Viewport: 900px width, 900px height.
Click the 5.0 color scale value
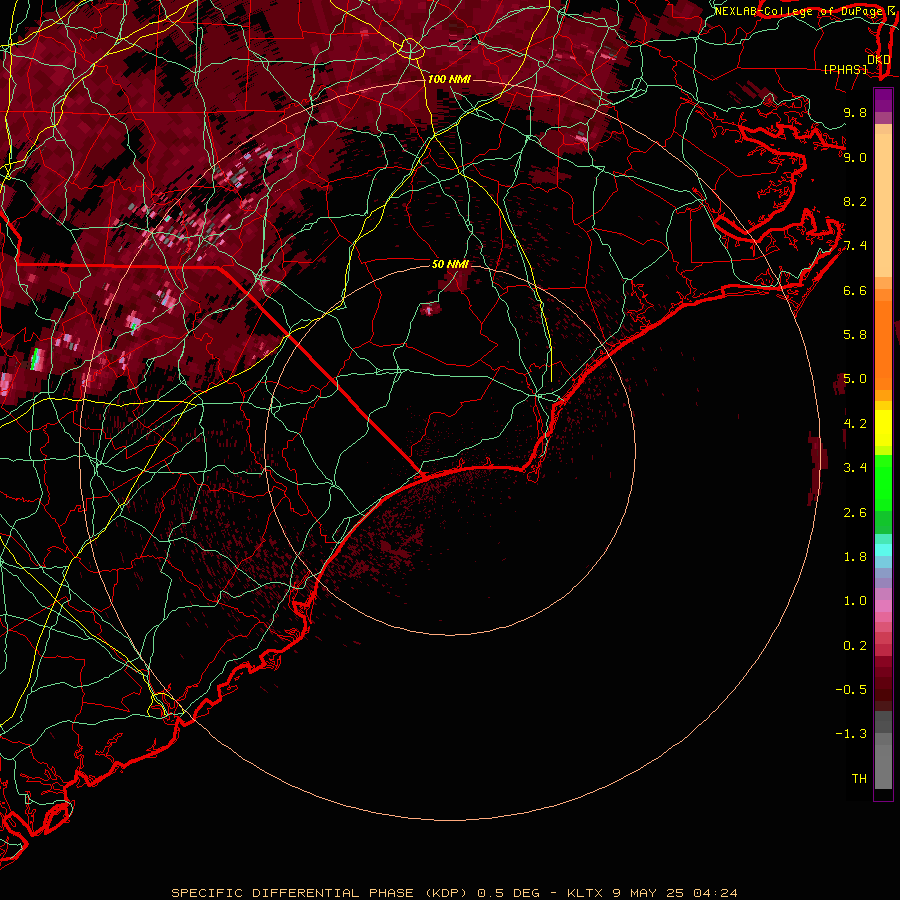click(x=855, y=379)
